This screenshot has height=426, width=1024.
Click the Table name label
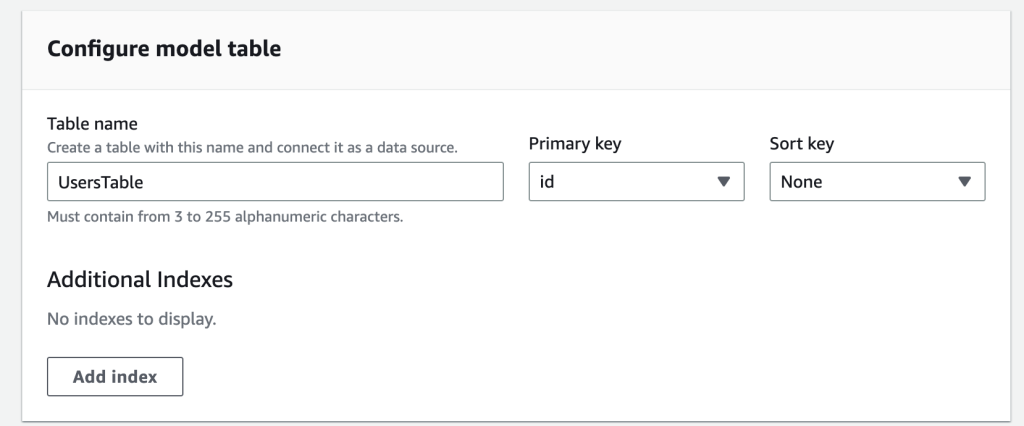(x=92, y=124)
